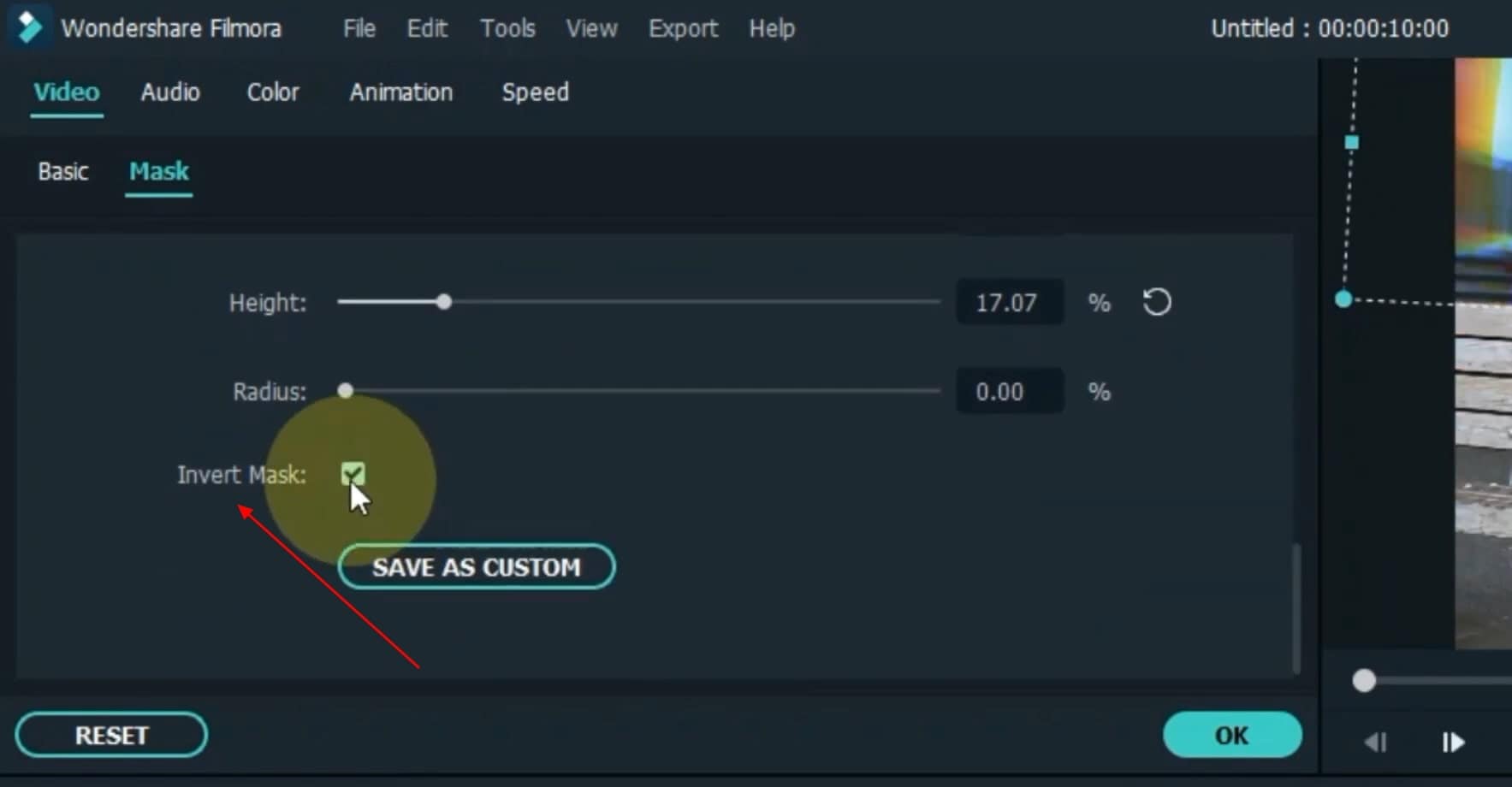This screenshot has width=1512, height=787.
Task: Click the preview video image
Action: point(1484,352)
